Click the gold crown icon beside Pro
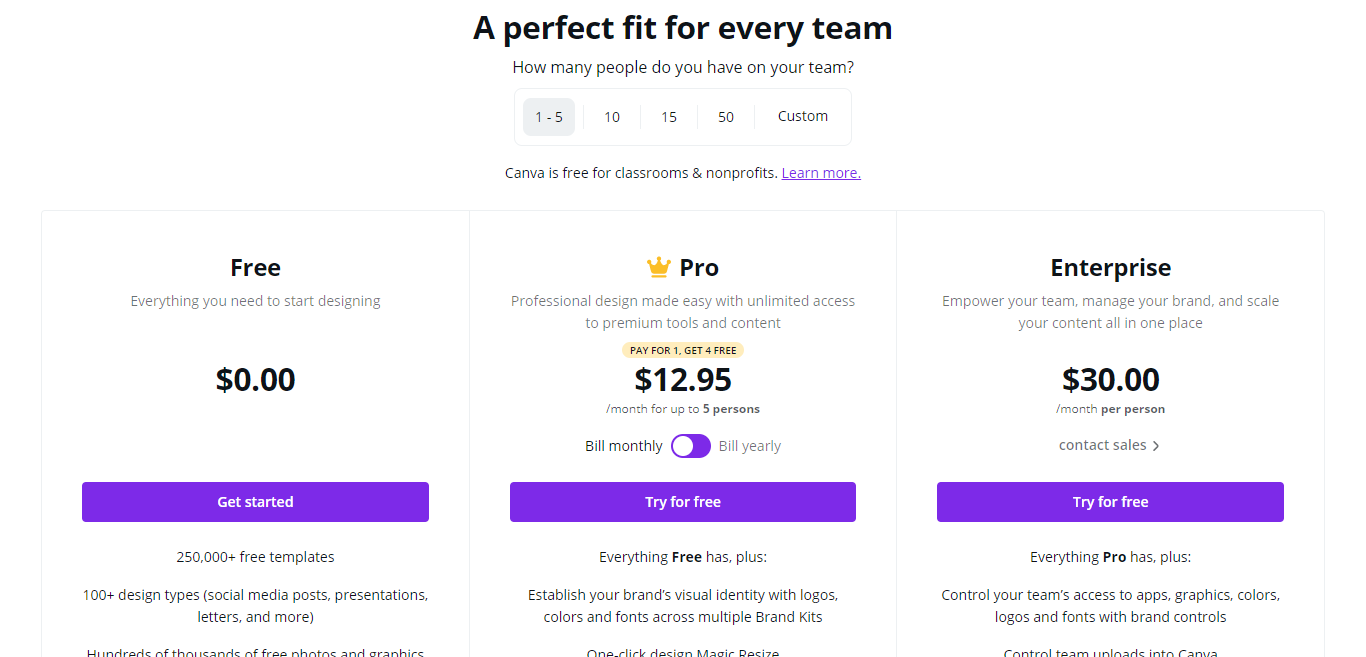This screenshot has width=1366, height=657. click(x=658, y=267)
